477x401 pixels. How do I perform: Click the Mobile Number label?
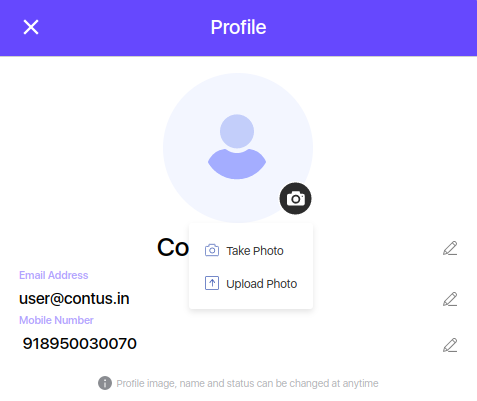[x=56, y=320]
